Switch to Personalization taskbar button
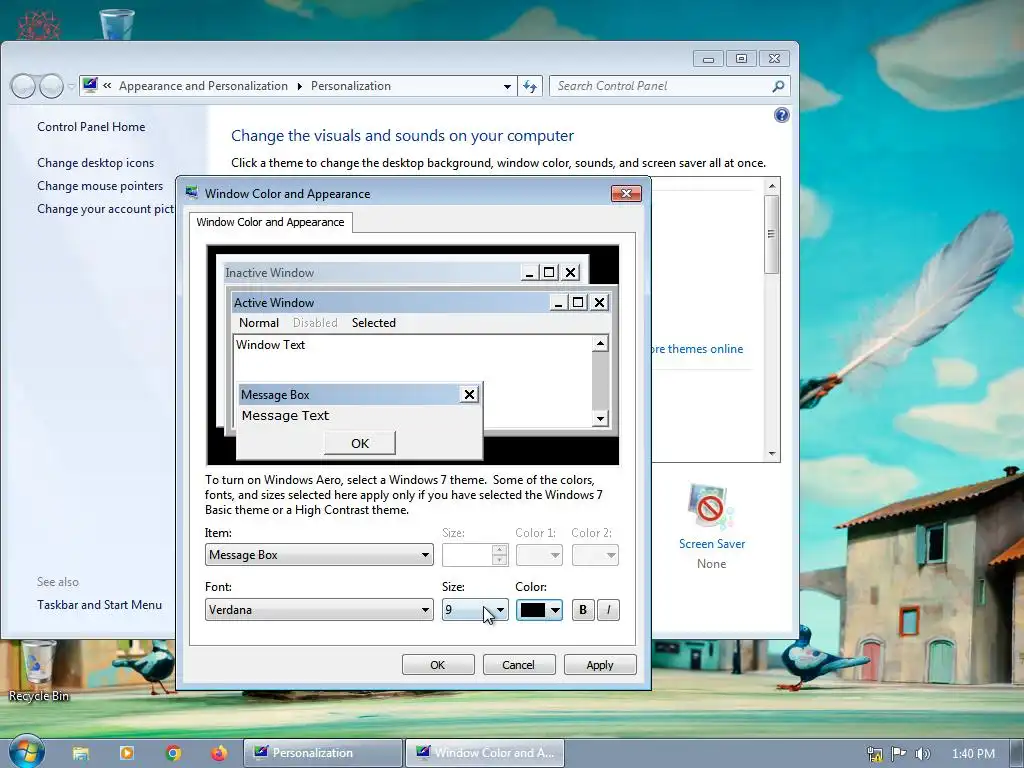Screen dimensions: 1024x768 [x=323, y=753]
